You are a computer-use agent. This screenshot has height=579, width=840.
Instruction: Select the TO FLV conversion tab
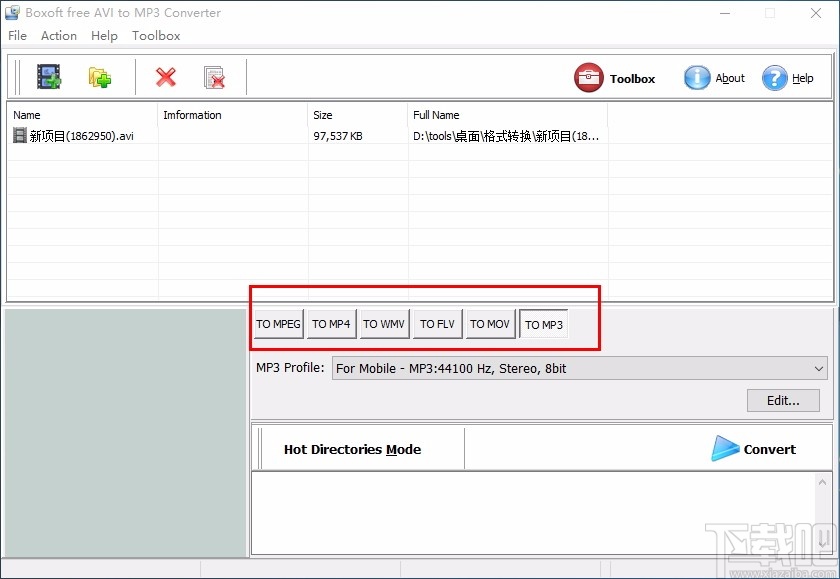click(x=437, y=324)
